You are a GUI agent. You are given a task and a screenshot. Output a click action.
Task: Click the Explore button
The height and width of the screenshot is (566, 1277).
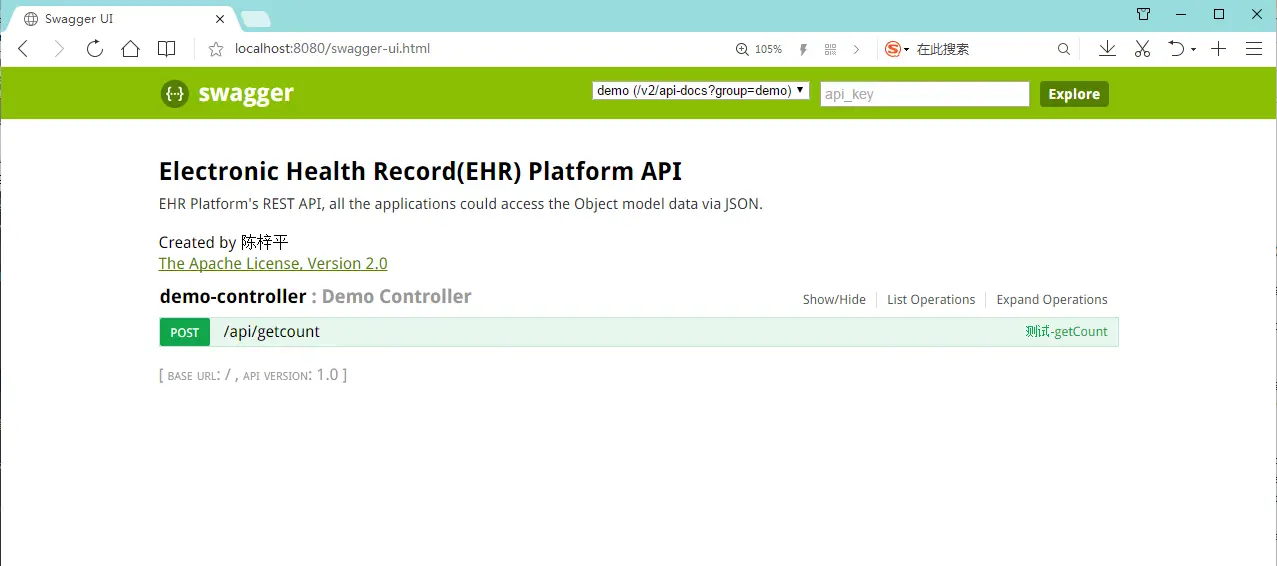click(1074, 94)
